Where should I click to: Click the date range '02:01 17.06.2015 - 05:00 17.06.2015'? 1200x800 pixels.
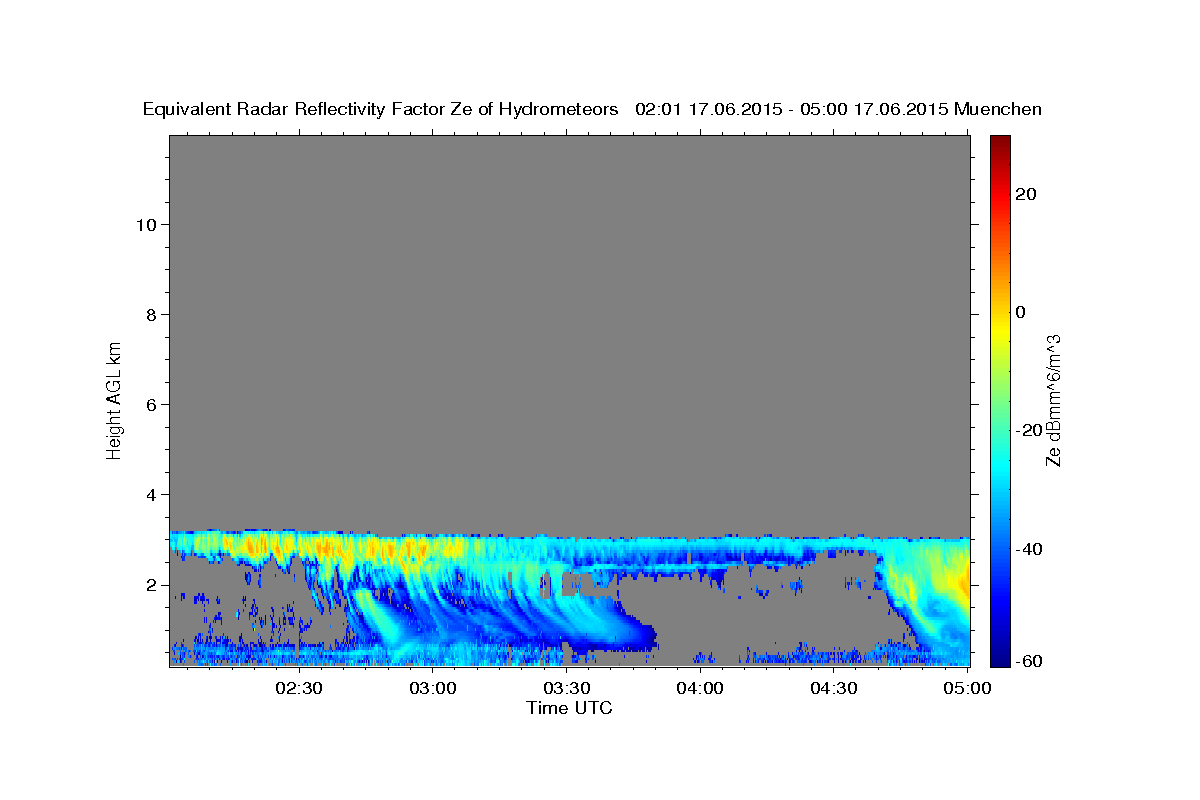click(792, 109)
